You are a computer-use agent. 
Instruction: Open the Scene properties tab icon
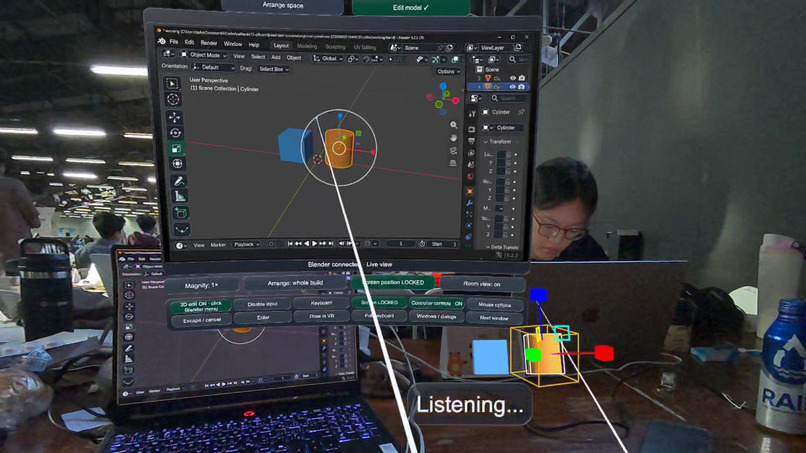[x=470, y=165]
